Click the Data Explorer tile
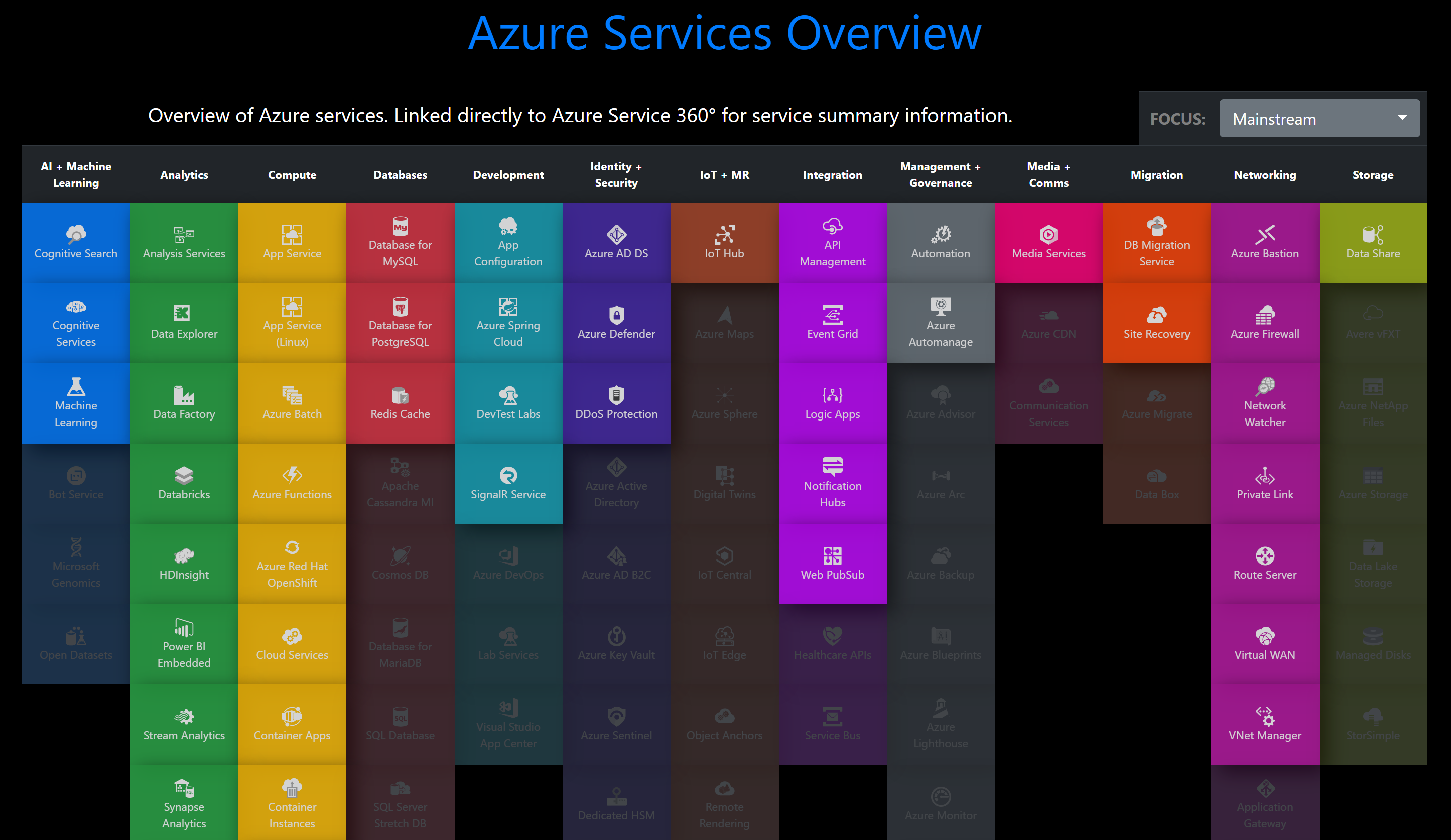The width and height of the screenshot is (1451, 840). [x=184, y=323]
